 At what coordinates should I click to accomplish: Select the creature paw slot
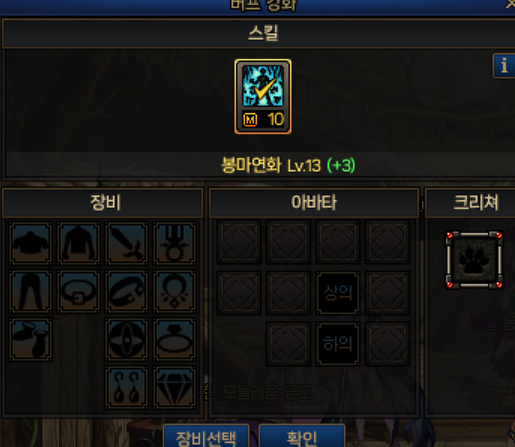[x=474, y=260]
